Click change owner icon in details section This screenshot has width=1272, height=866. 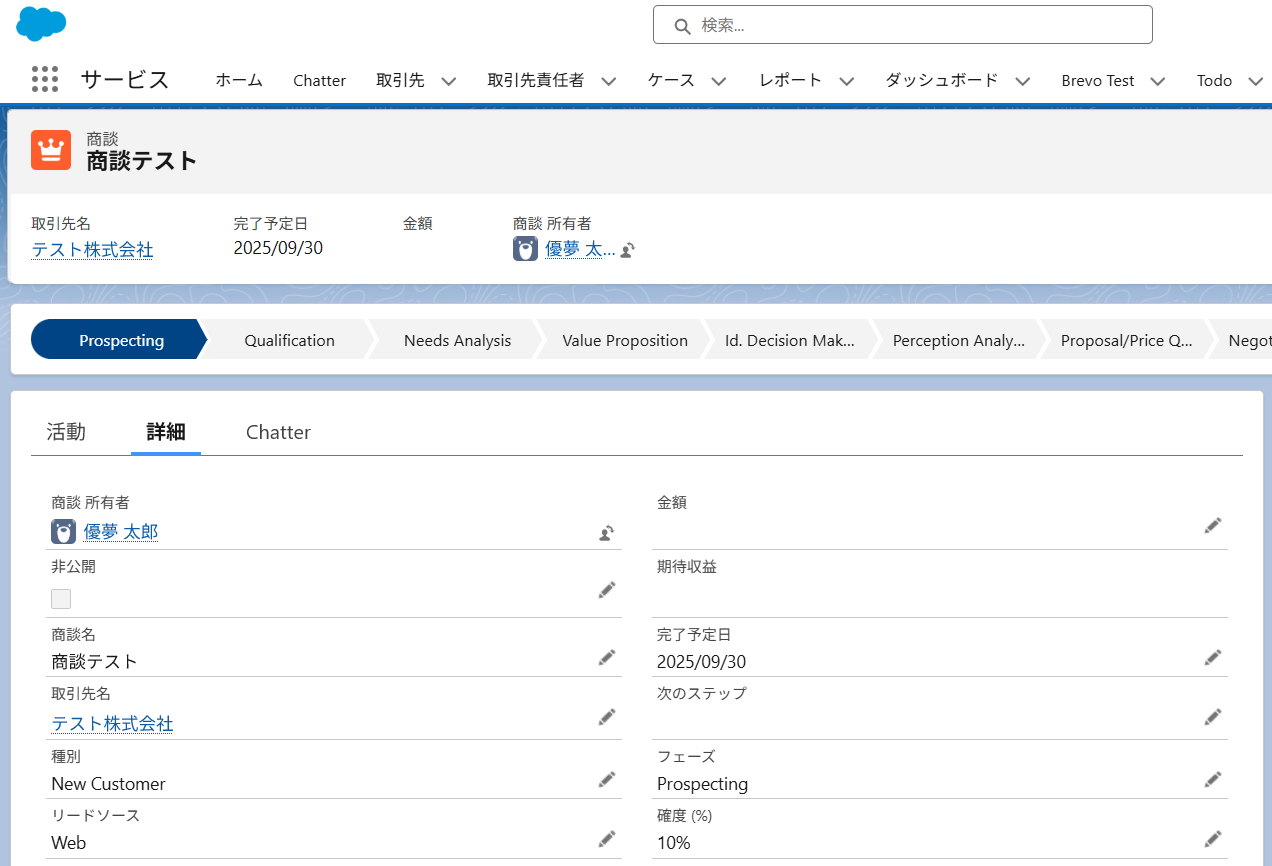click(606, 533)
